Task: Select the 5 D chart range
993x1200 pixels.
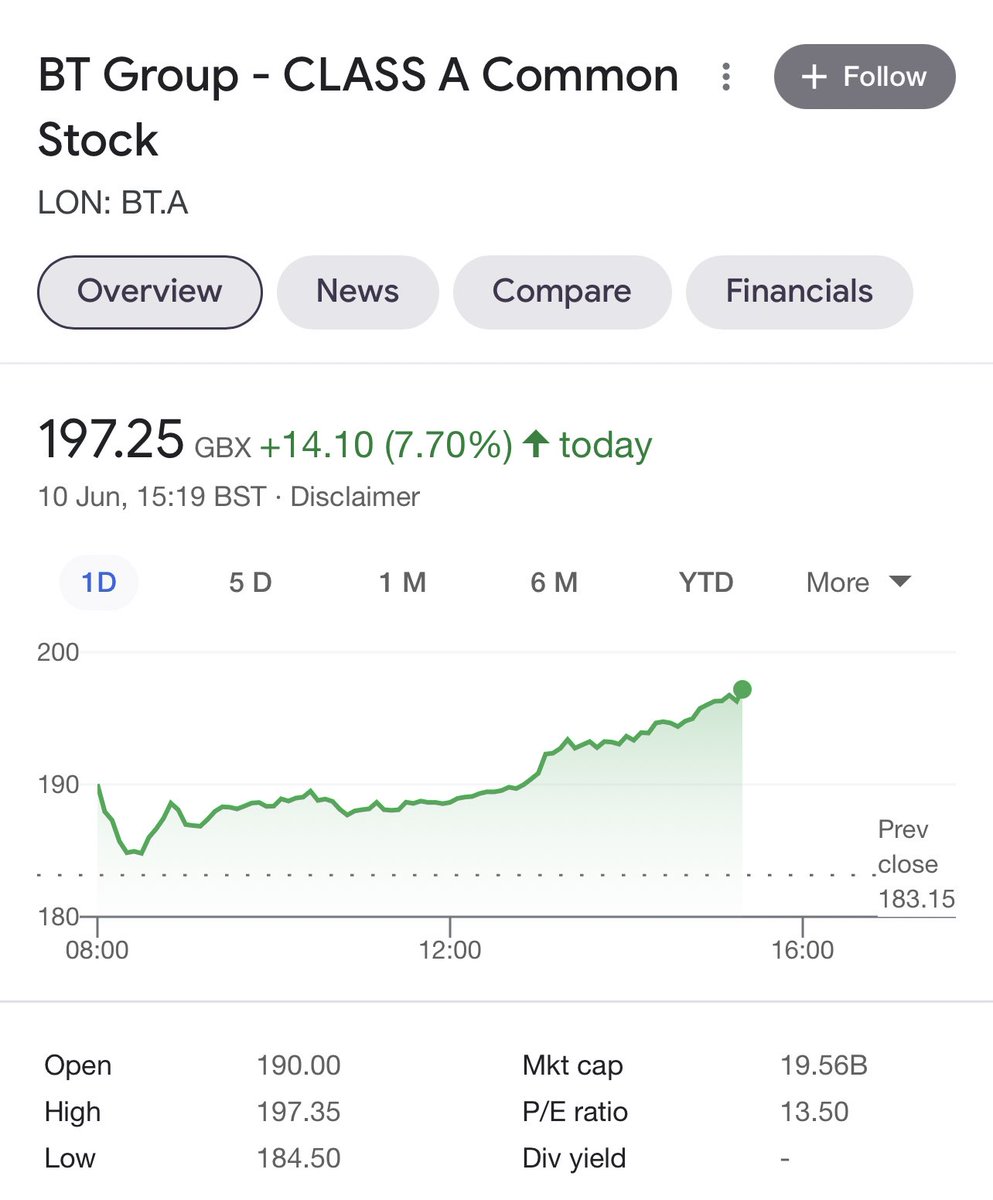Action: point(250,582)
